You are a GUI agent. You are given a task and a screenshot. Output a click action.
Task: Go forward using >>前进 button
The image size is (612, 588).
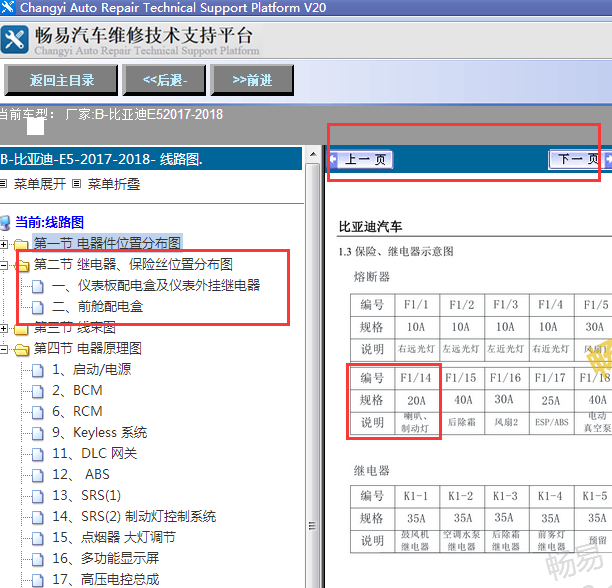(252, 80)
